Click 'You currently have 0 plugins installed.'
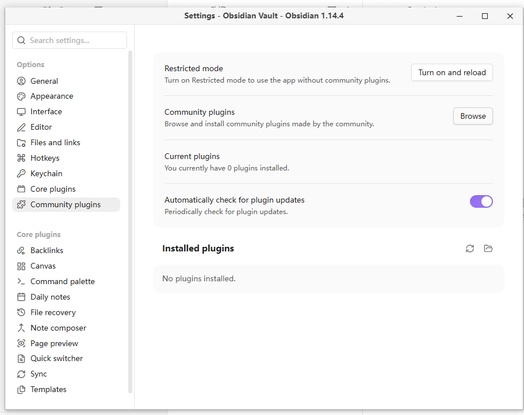The image size is (524, 415). pos(227,168)
